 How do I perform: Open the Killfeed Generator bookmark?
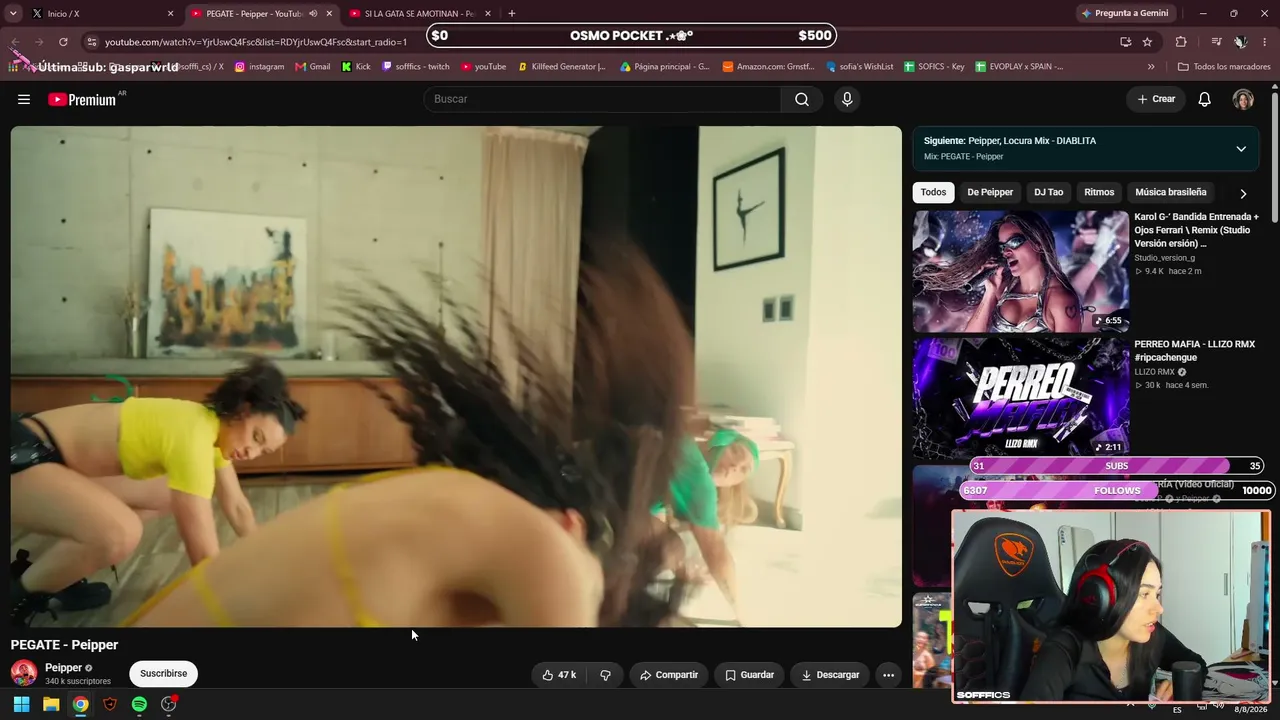coord(562,67)
